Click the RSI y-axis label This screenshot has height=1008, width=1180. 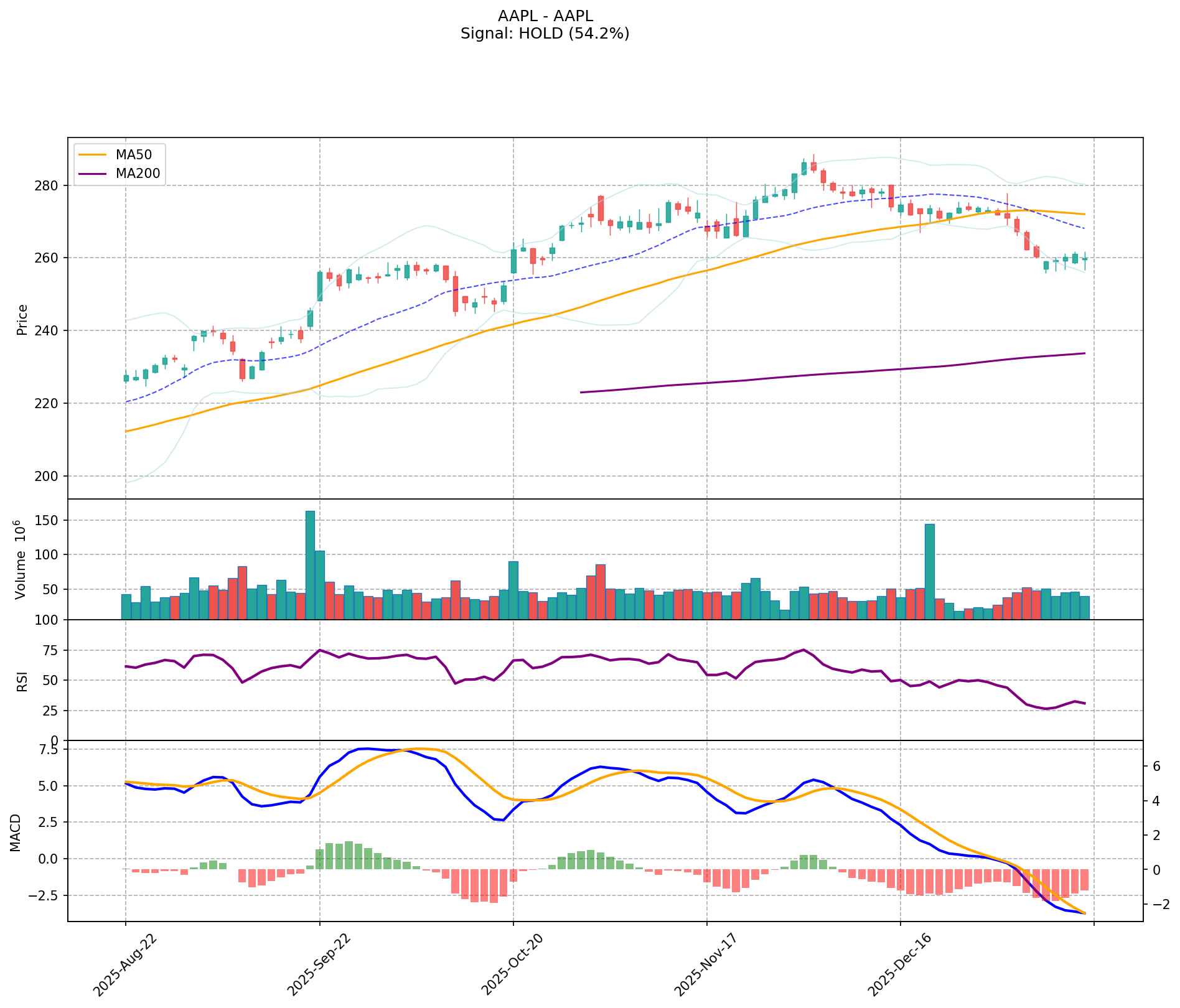tap(22, 680)
